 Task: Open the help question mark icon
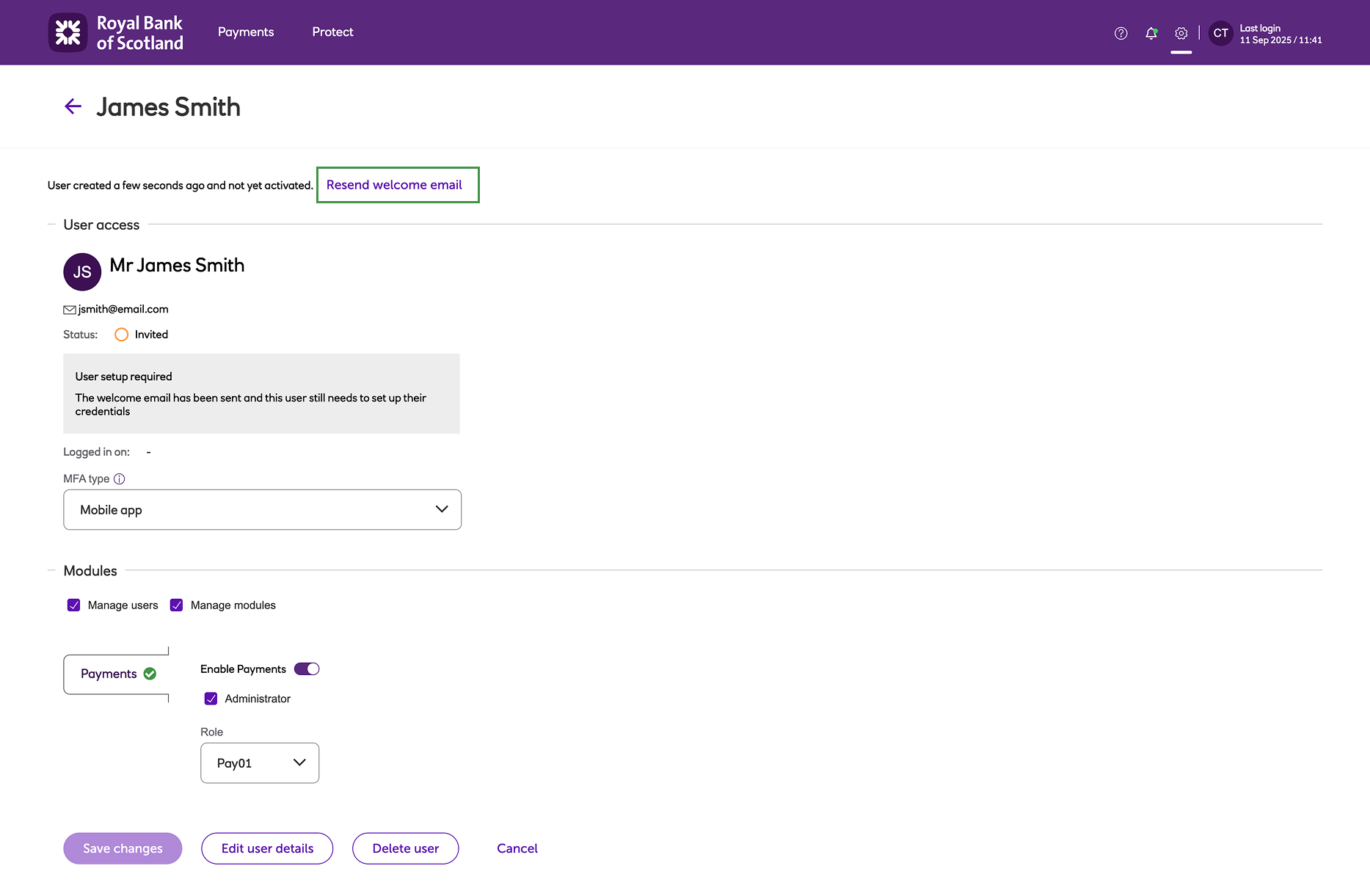coord(1121,33)
